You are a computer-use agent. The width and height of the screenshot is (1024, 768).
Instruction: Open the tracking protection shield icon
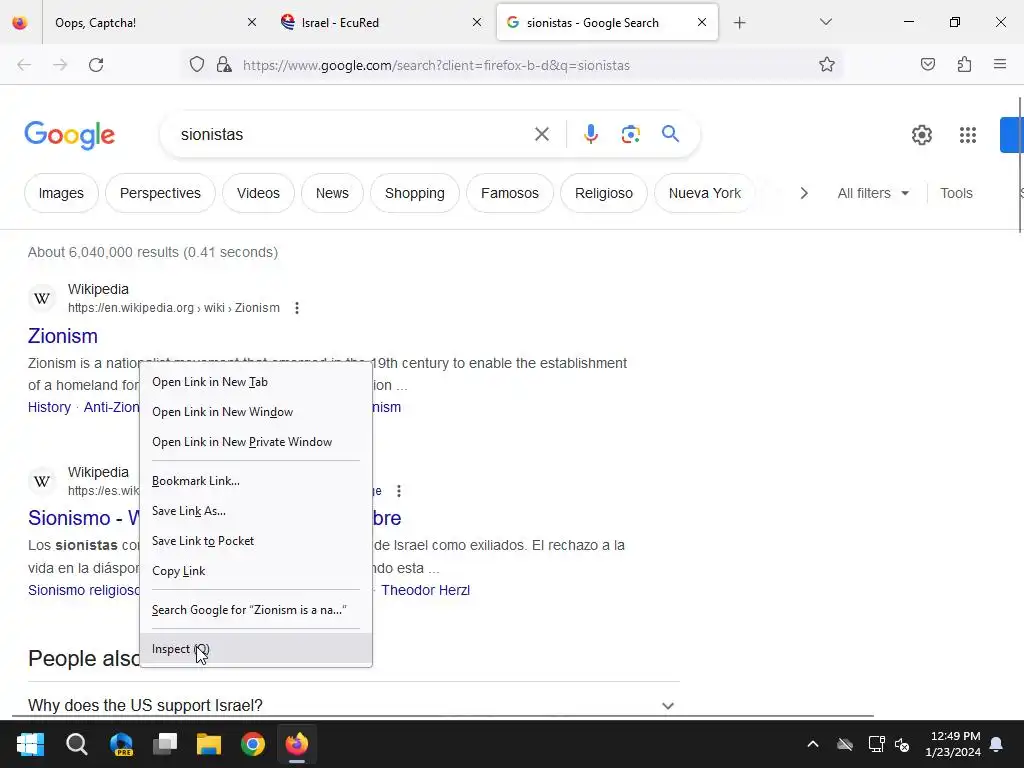pyautogui.click(x=197, y=65)
